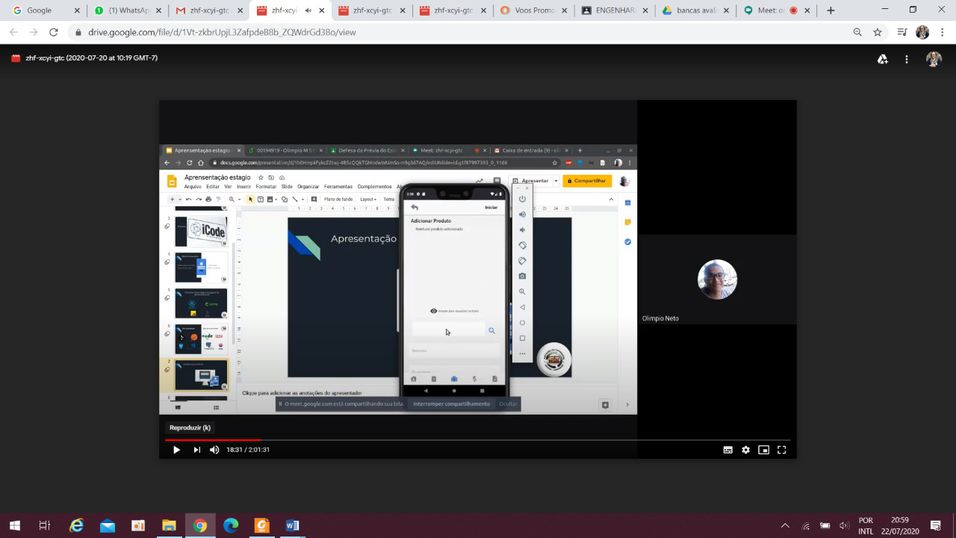Open video player settings gear
Image resolution: width=956 pixels, height=538 pixels.
point(746,450)
